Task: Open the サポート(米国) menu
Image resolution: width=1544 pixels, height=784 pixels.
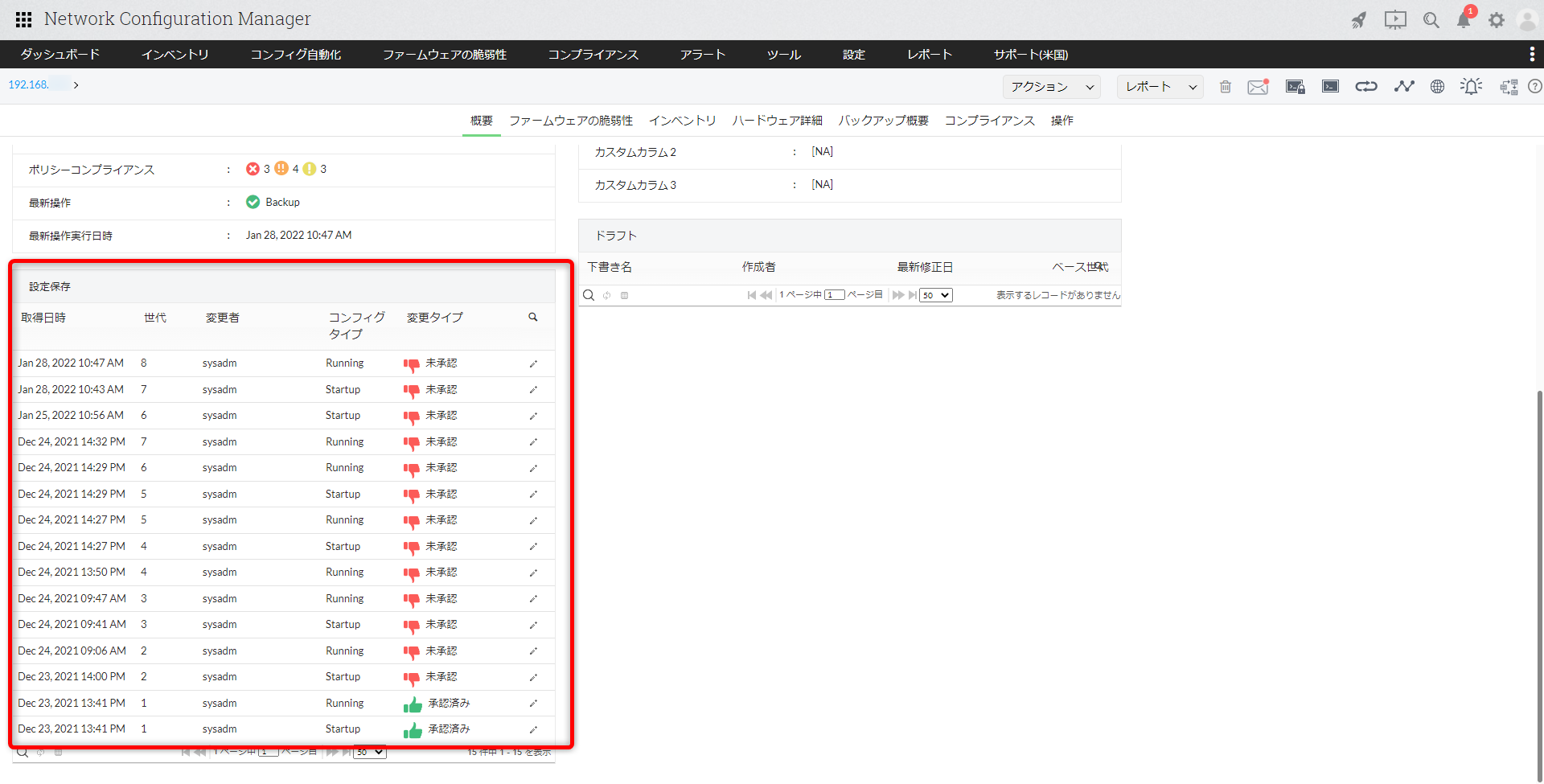Action: coord(1031,54)
